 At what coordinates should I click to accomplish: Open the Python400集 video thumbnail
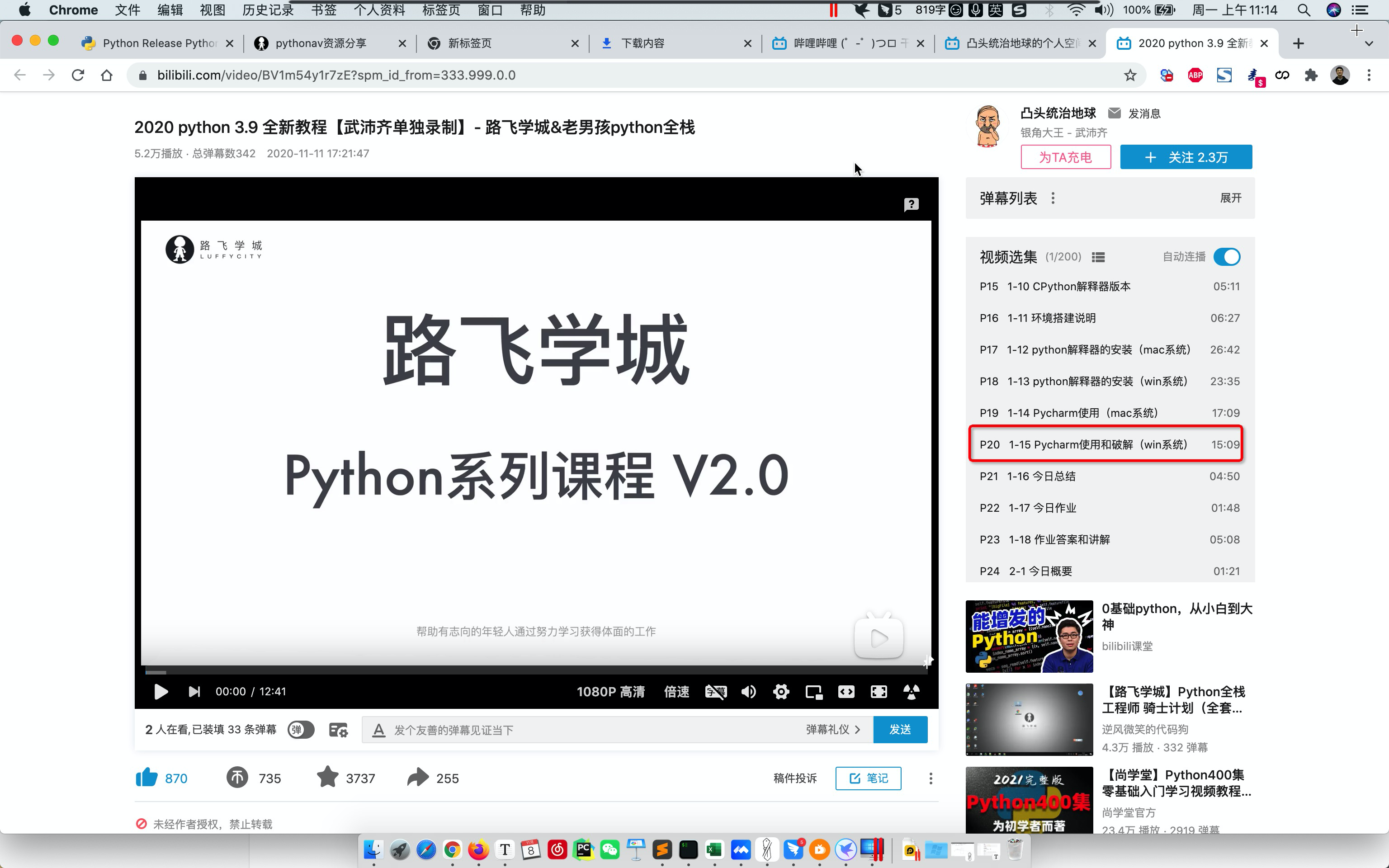coord(1028,800)
